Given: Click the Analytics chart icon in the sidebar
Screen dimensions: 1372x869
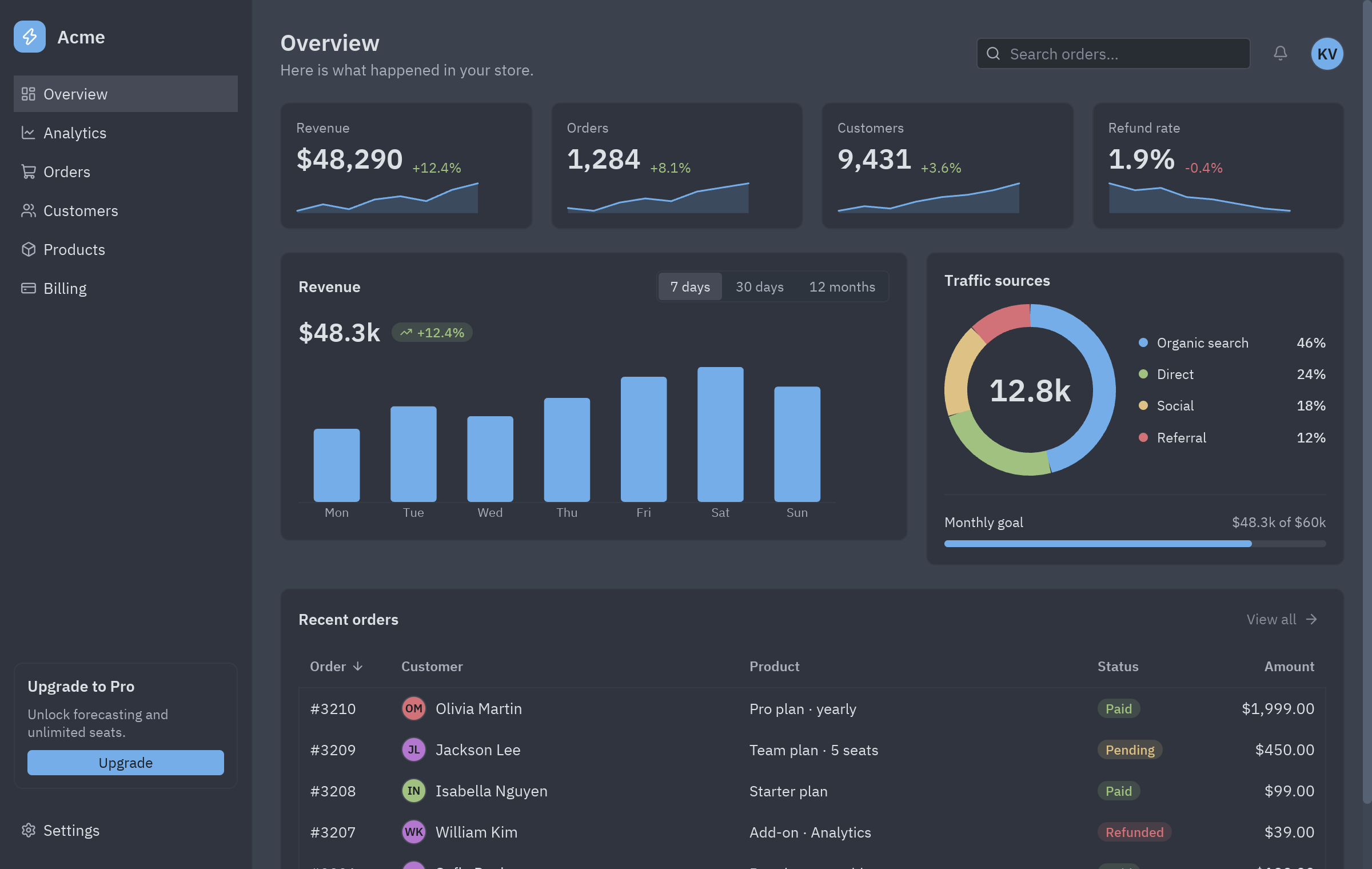Looking at the screenshot, I should [x=29, y=133].
